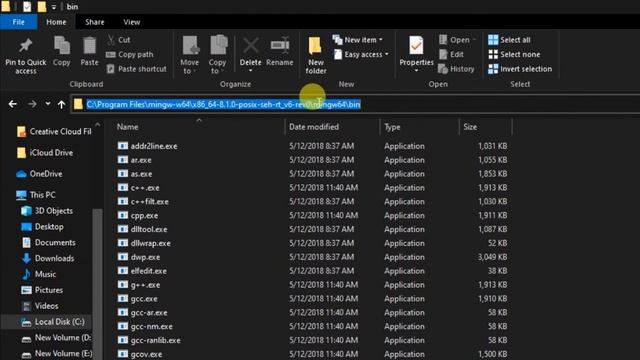Switch to the Home ribbon tab

point(56,22)
